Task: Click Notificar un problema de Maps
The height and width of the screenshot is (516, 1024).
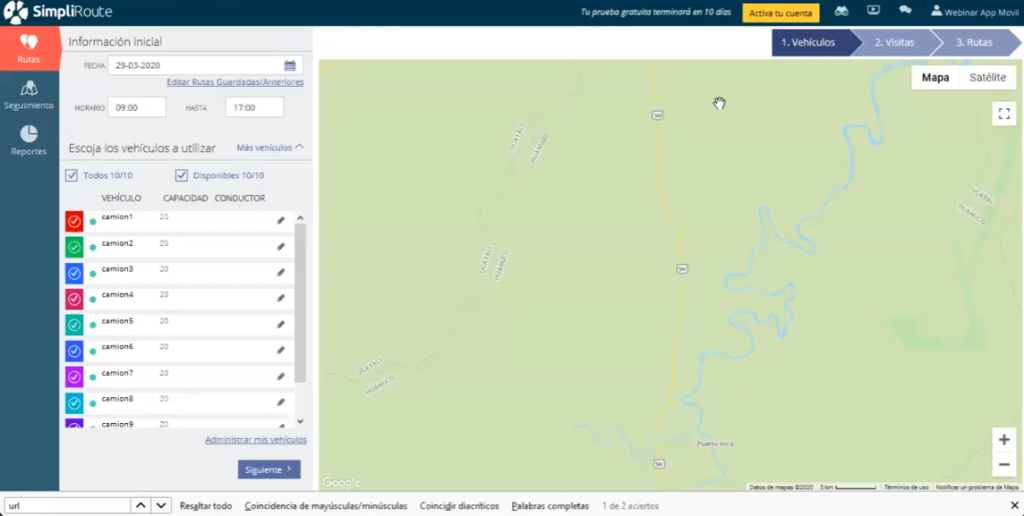Action: click(977, 487)
